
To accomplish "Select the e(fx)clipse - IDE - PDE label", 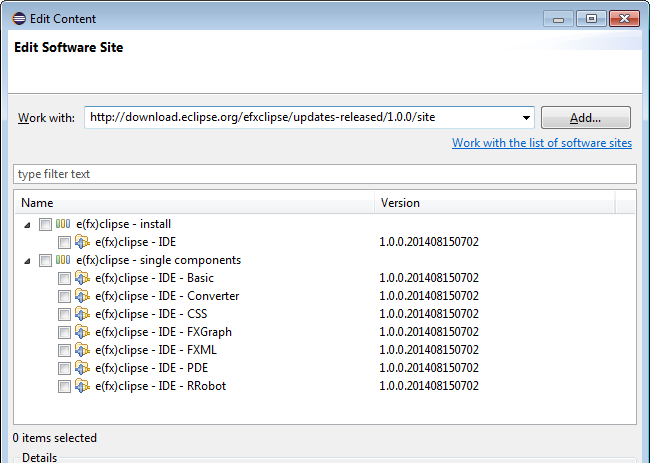I will pos(151,368).
